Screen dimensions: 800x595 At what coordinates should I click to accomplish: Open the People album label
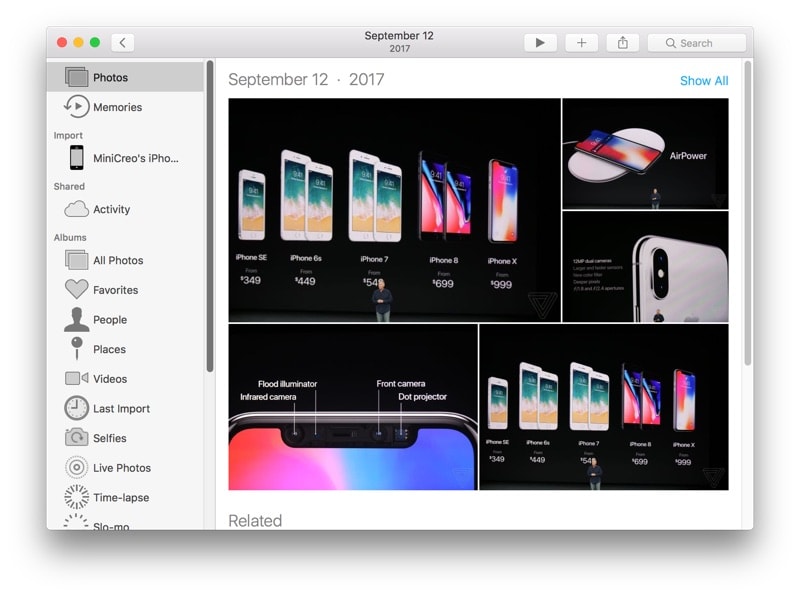tap(110, 319)
